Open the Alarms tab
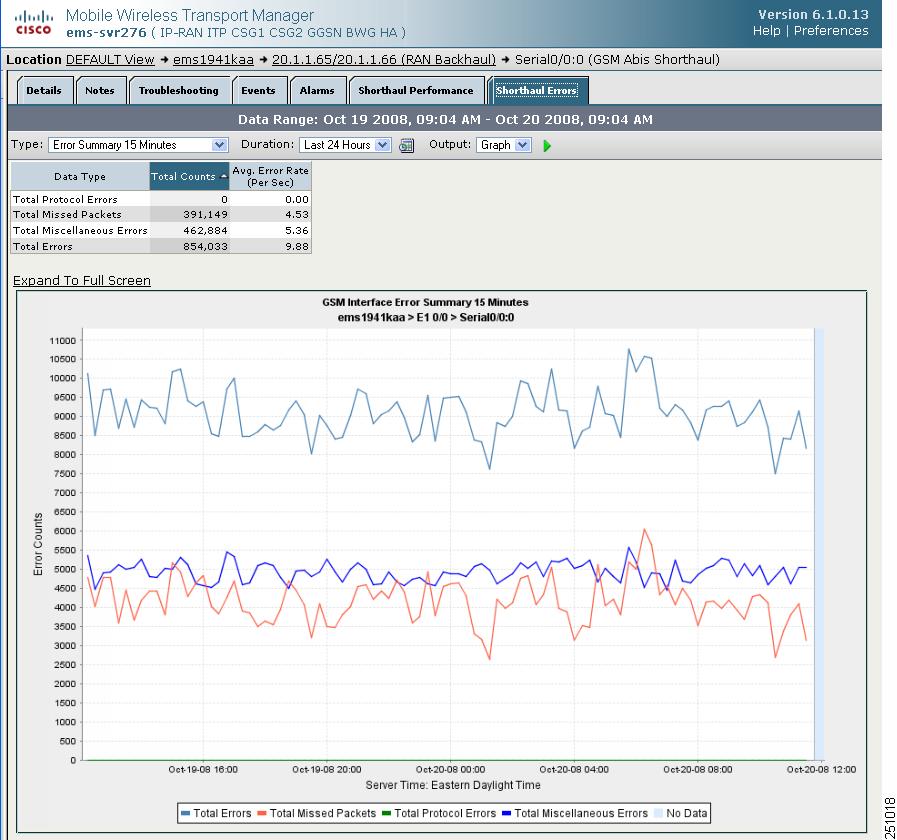The height and width of the screenshot is (840, 897). (317, 90)
